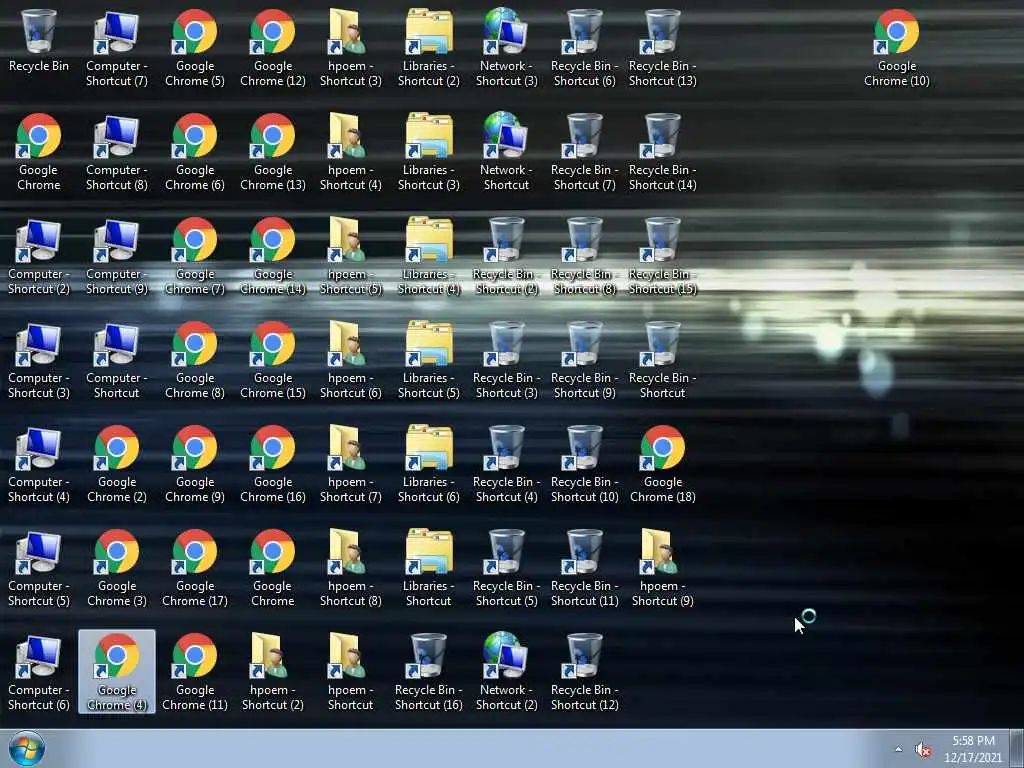Select the Google Chrome (15) shortcut

pyautogui.click(x=272, y=359)
